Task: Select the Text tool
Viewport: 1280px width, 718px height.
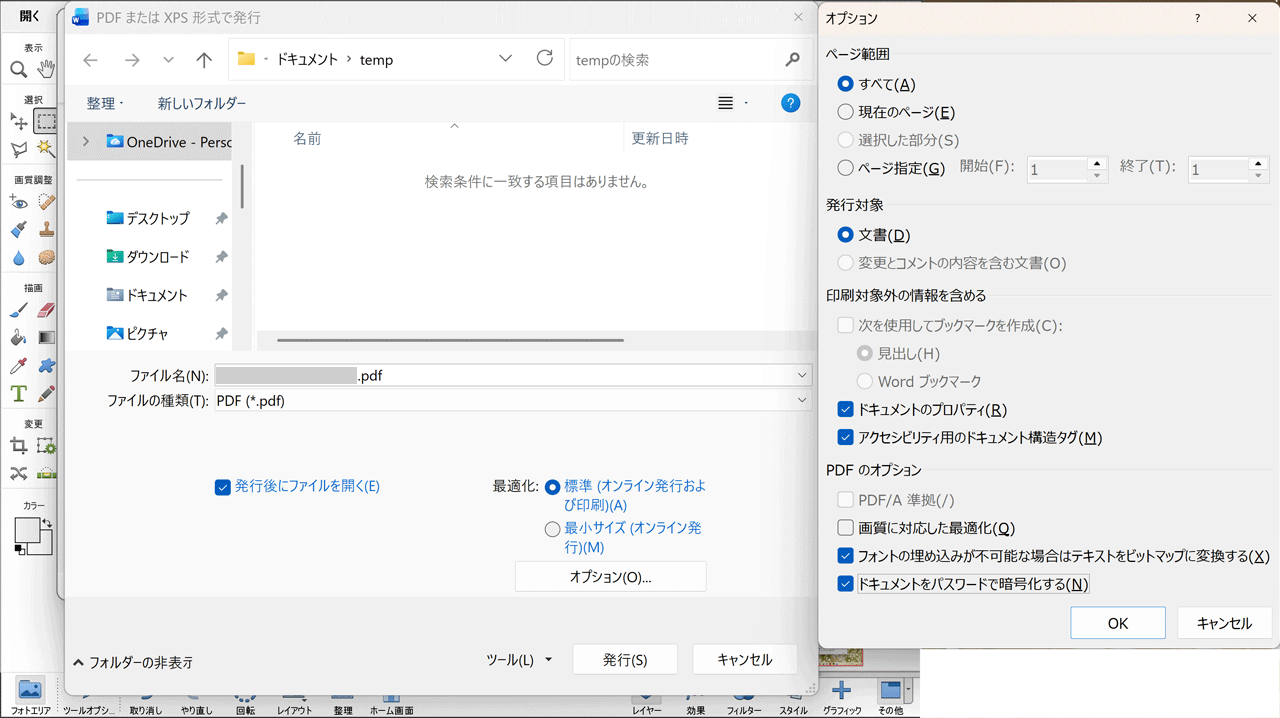Action: tap(18, 394)
